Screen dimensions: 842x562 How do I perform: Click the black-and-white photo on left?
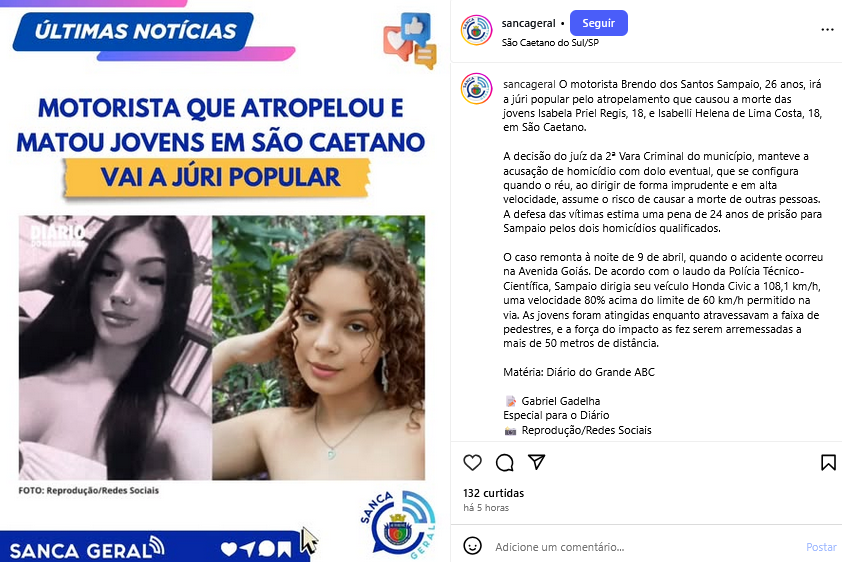pyautogui.click(x=115, y=348)
